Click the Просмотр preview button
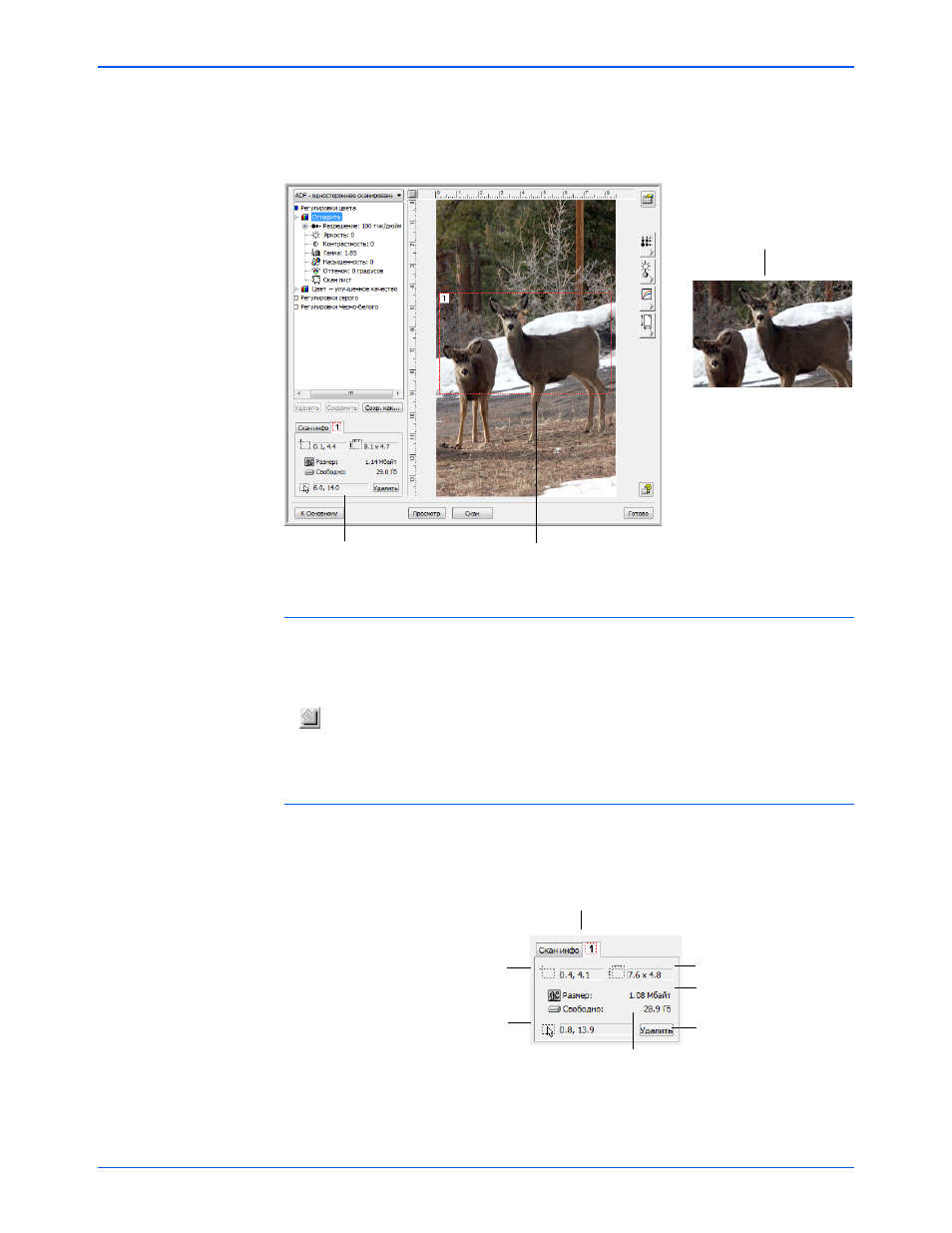Screen dimensions: 952x1233 [x=426, y=513]
